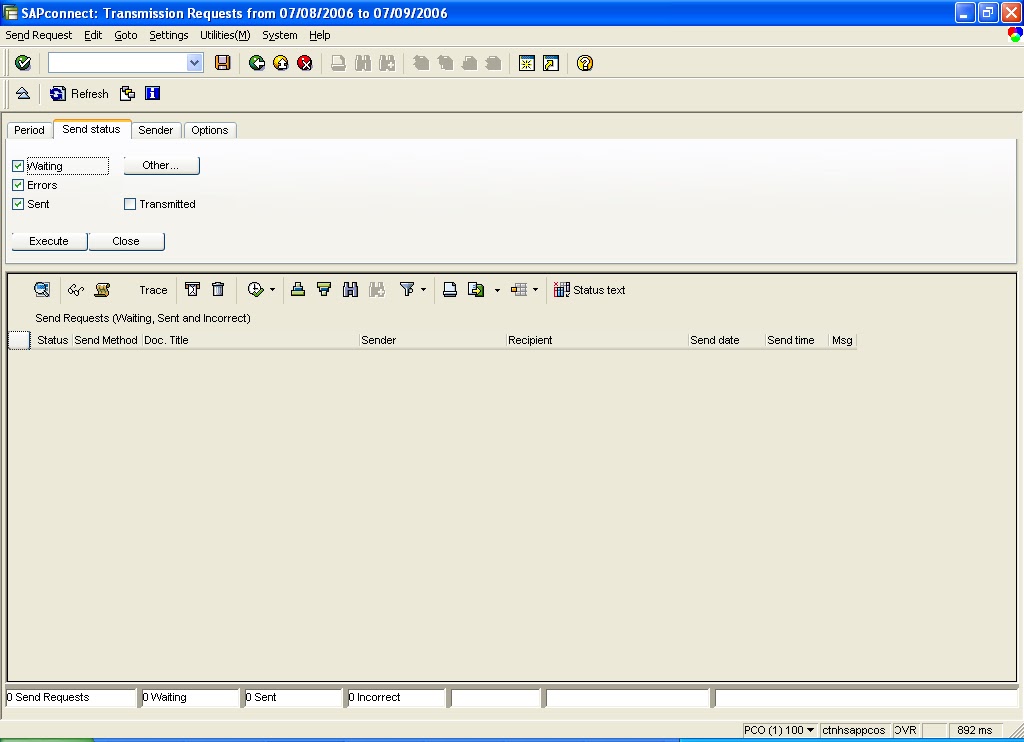
Task: Click the Close button below checkboxes
Action: [x=126, y=241]
